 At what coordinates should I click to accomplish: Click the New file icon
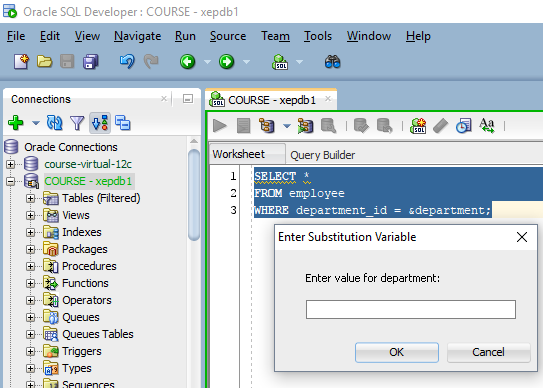tap(21, 62)
